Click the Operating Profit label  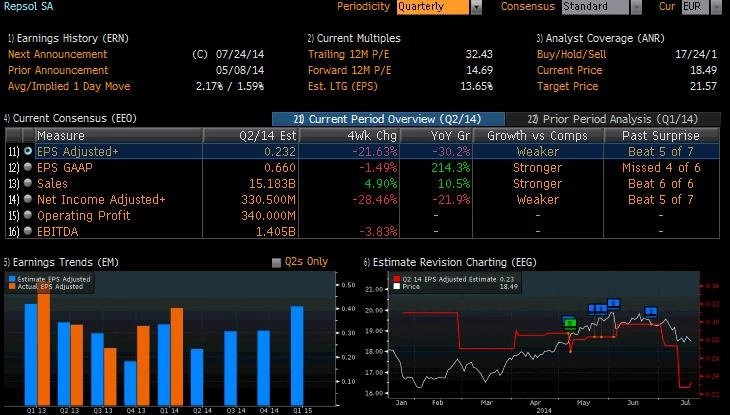click(84, 215)
